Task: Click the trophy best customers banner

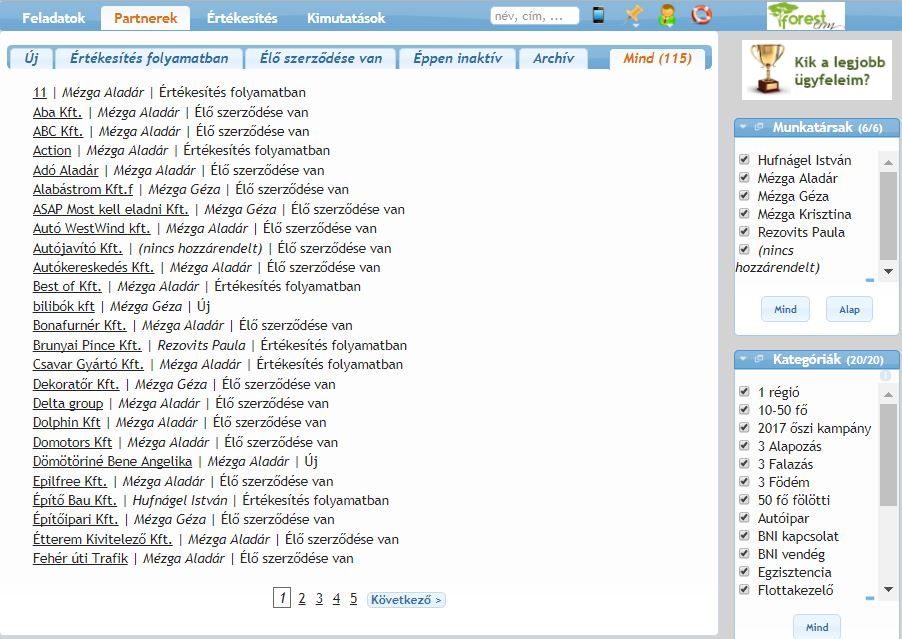Action: click(x=817, y=70)
